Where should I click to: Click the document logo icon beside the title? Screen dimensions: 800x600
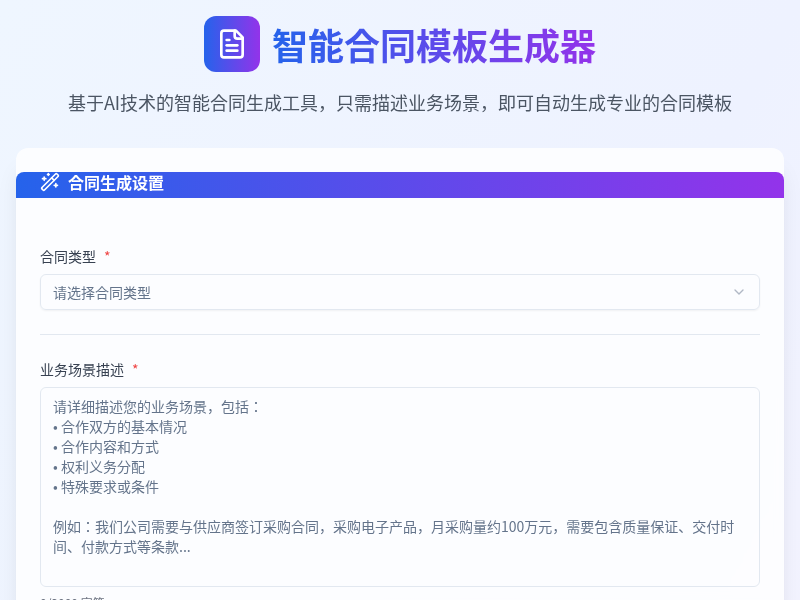click(x=232, y=44)
